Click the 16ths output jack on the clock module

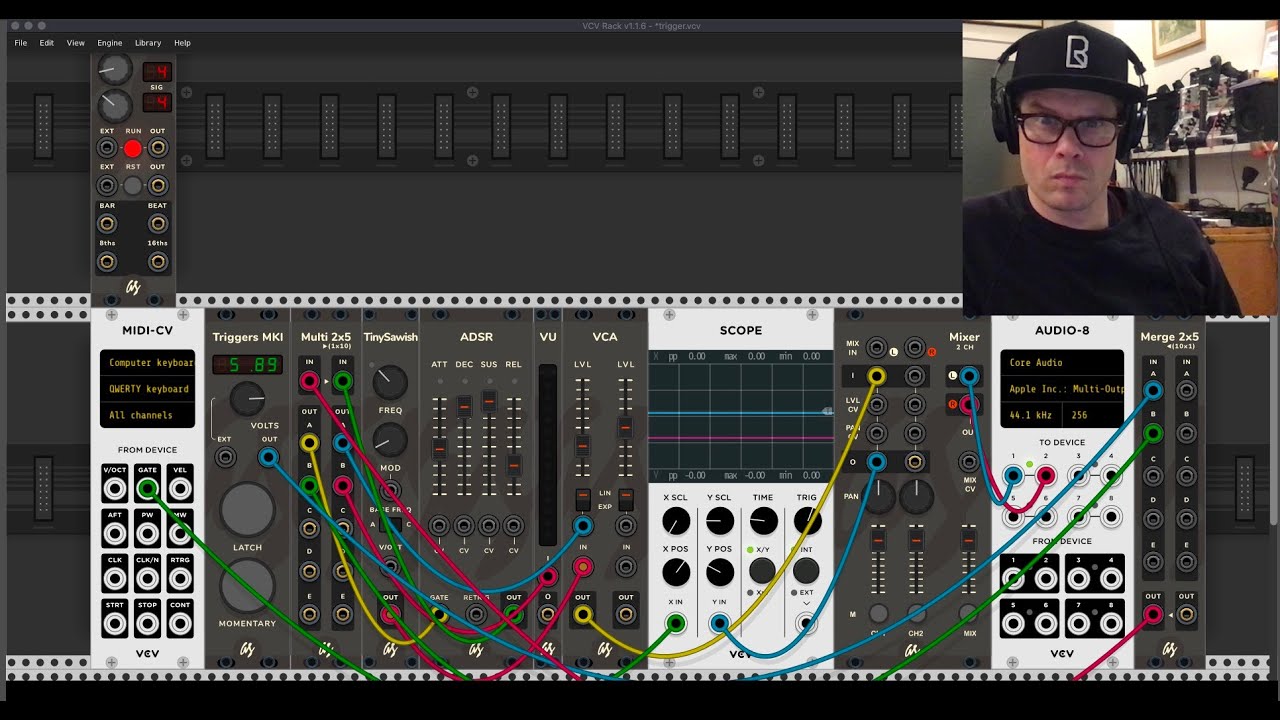[x=158, y=262]
